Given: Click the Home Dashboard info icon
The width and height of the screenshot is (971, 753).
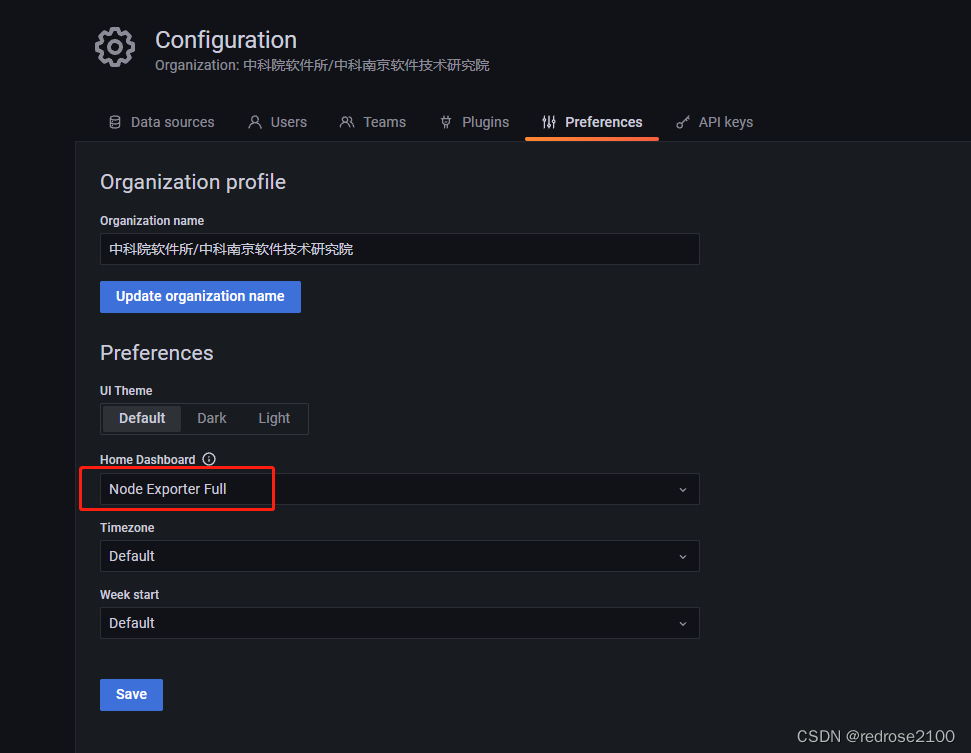Looking at the screenshot, I should (209, 459).
